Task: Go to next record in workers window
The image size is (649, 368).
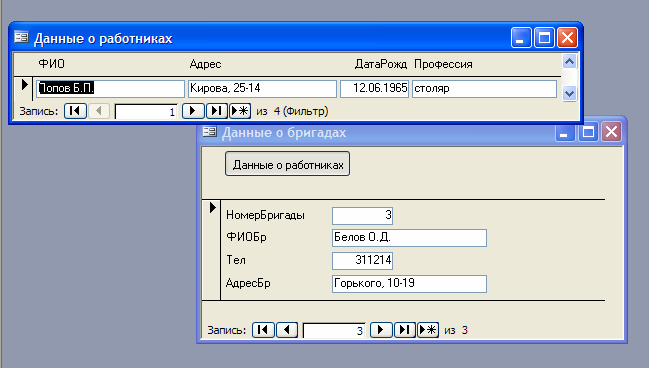Action: coord(193,111)
